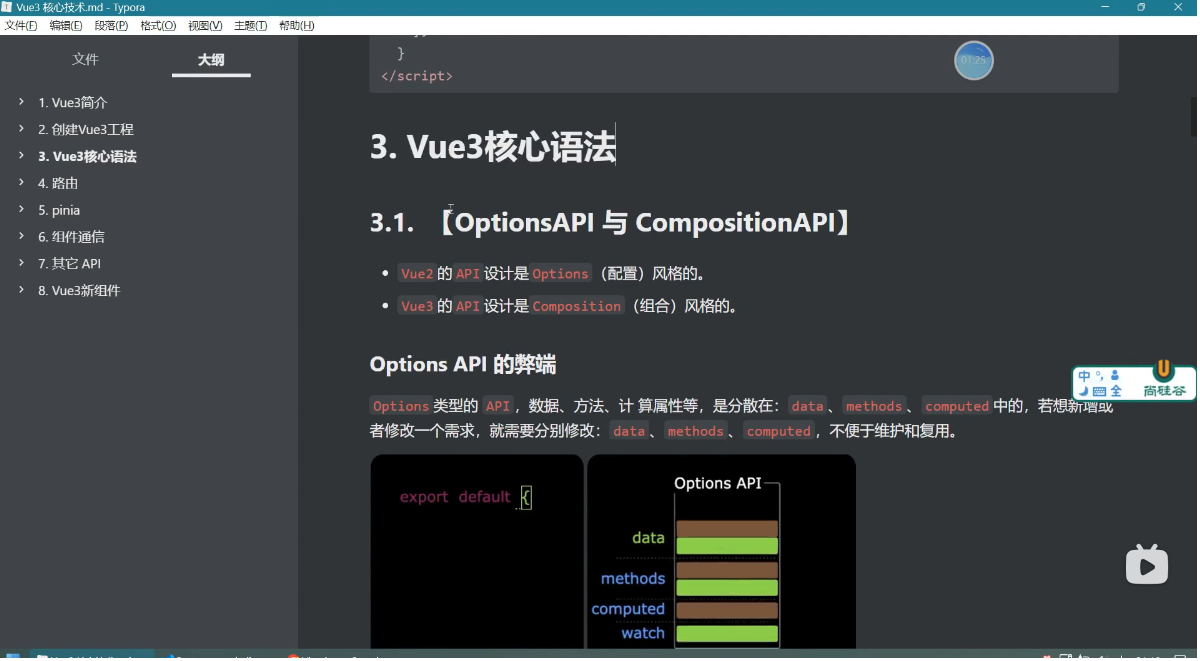Screen dimensions: 1200x661
Task: Toggle IME moon night-mode icon
Action: (x=1084, y=391)
